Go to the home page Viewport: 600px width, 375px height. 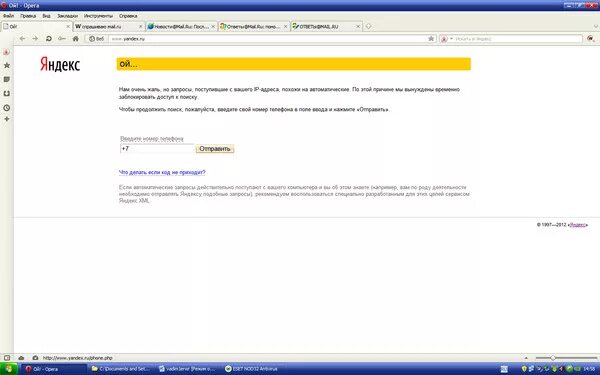(x=75, y=39)
